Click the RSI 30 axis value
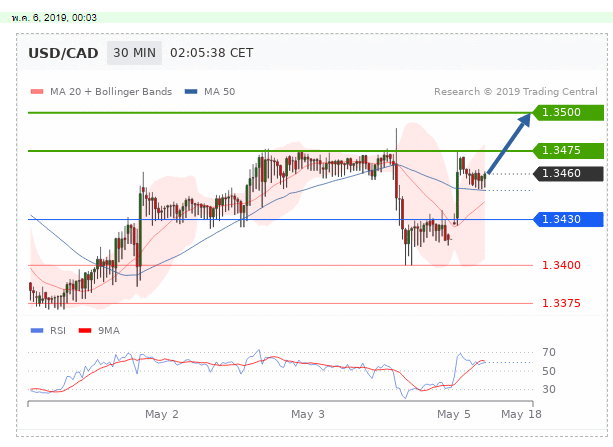The height and width of the screenshot is (447, 613). (549, 390)
